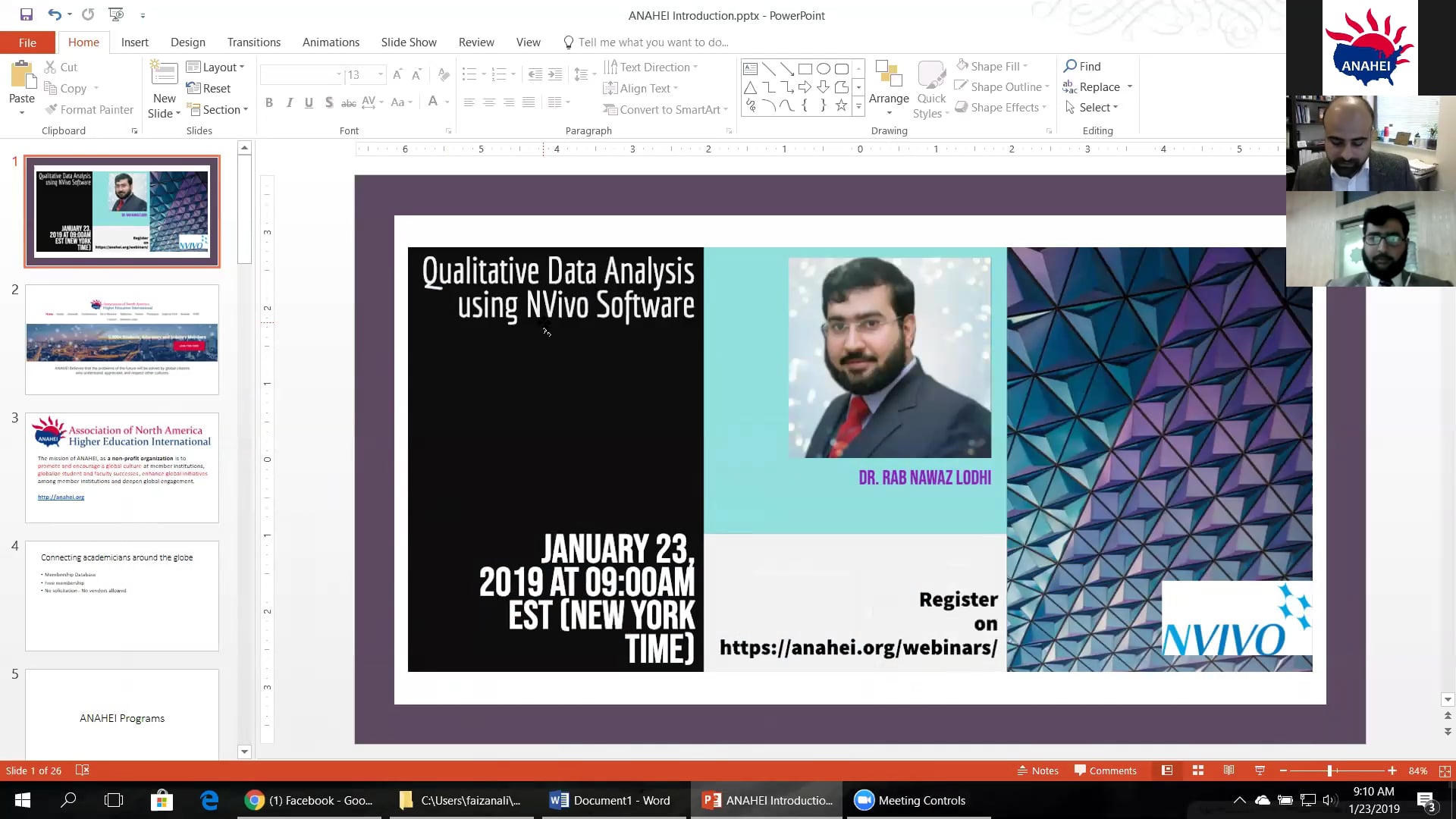Open the Select dropdown in Editing

click(1091, 107)
